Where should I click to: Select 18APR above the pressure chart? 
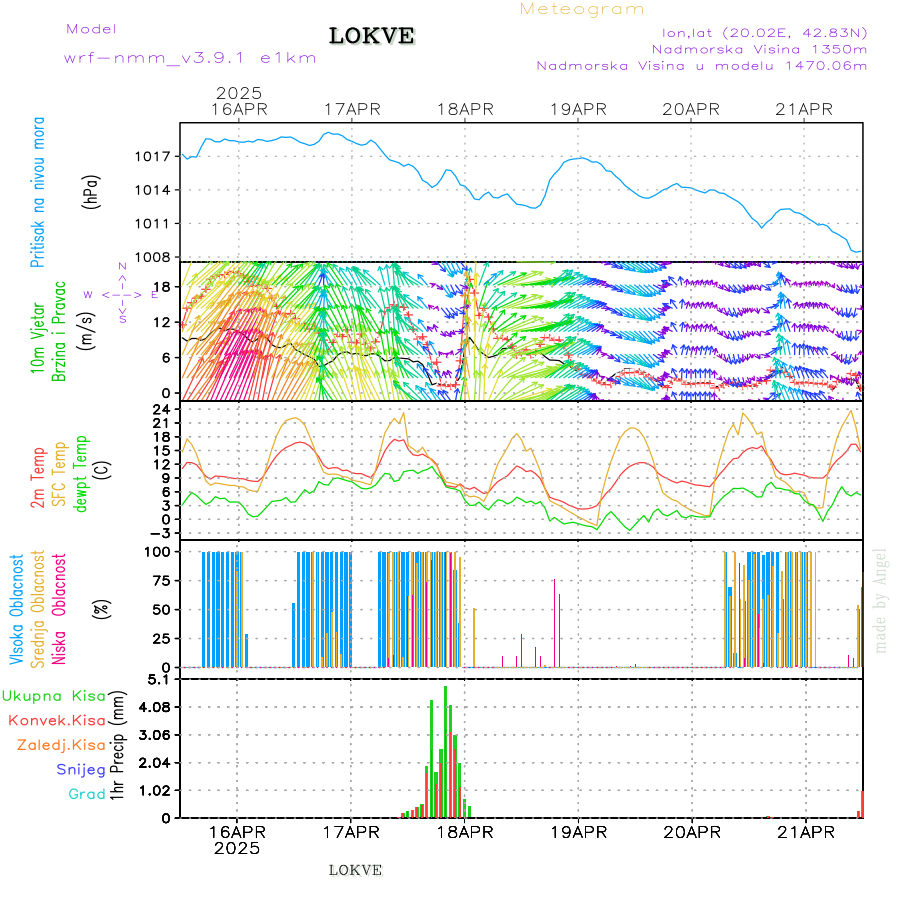(x=465, y=109)
